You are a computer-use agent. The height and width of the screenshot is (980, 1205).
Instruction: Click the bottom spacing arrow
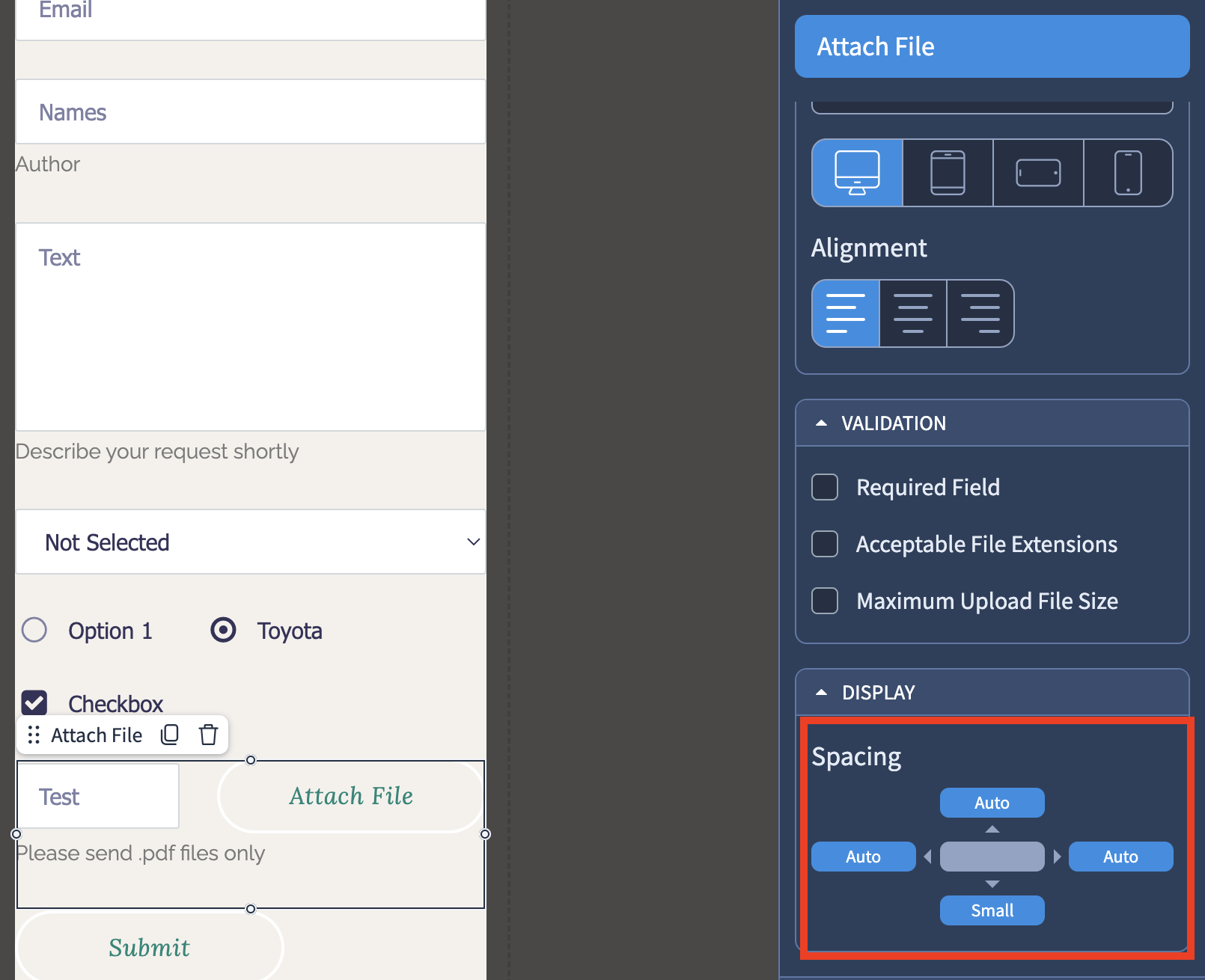(x=992, y=884)
